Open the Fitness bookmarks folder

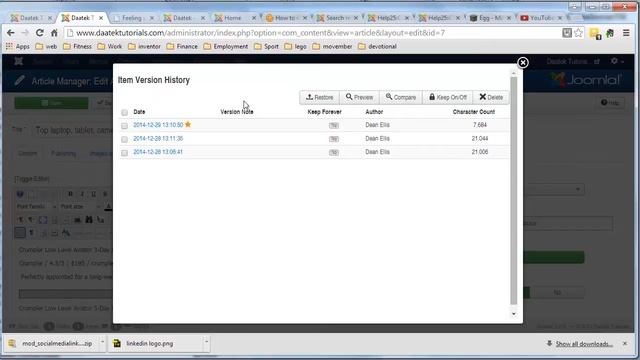(78, 47)
